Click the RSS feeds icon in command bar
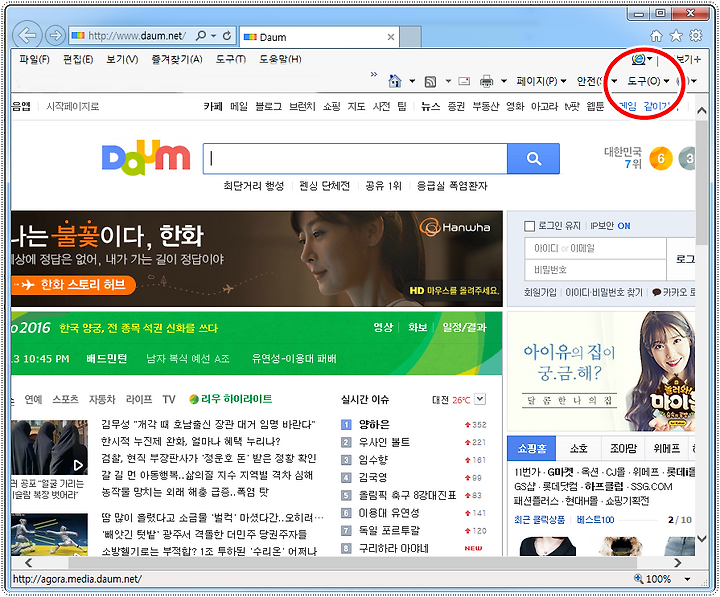The image size is (720, 597). click(x=430, y=82)
